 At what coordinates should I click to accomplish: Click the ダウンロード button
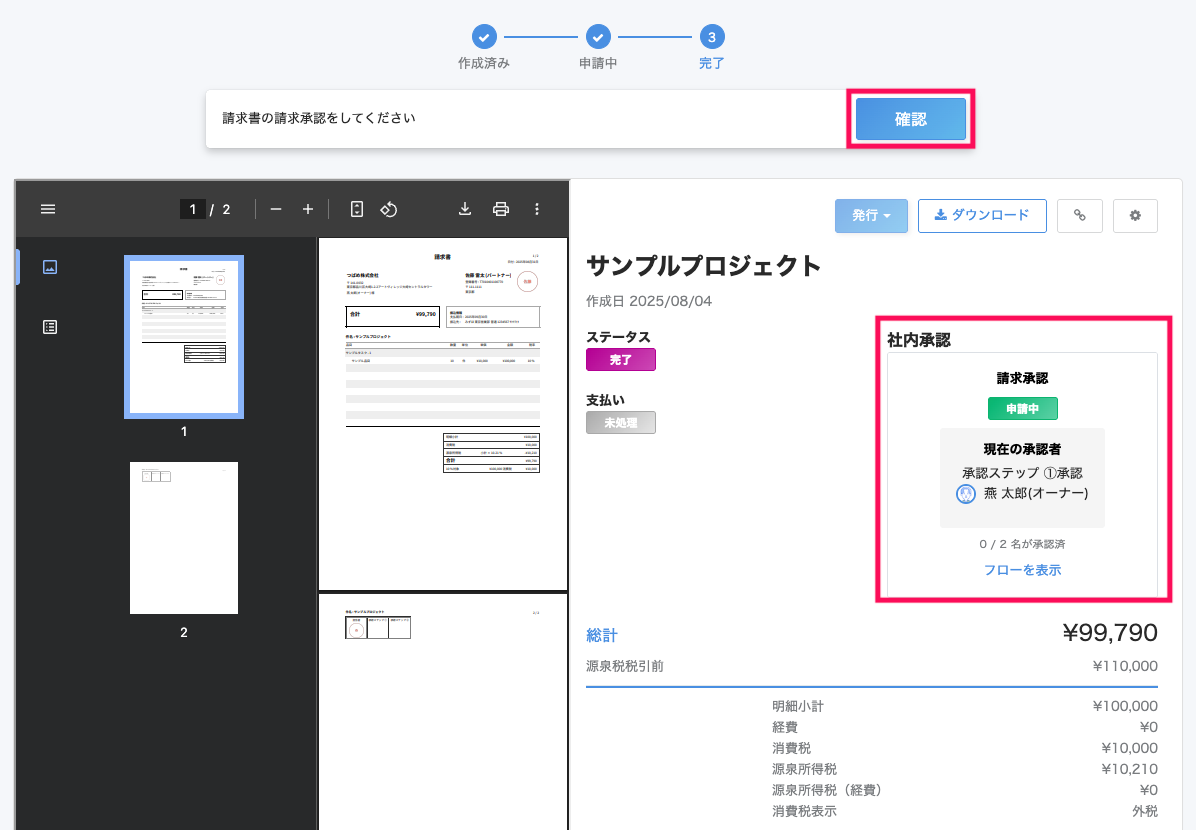982,216
